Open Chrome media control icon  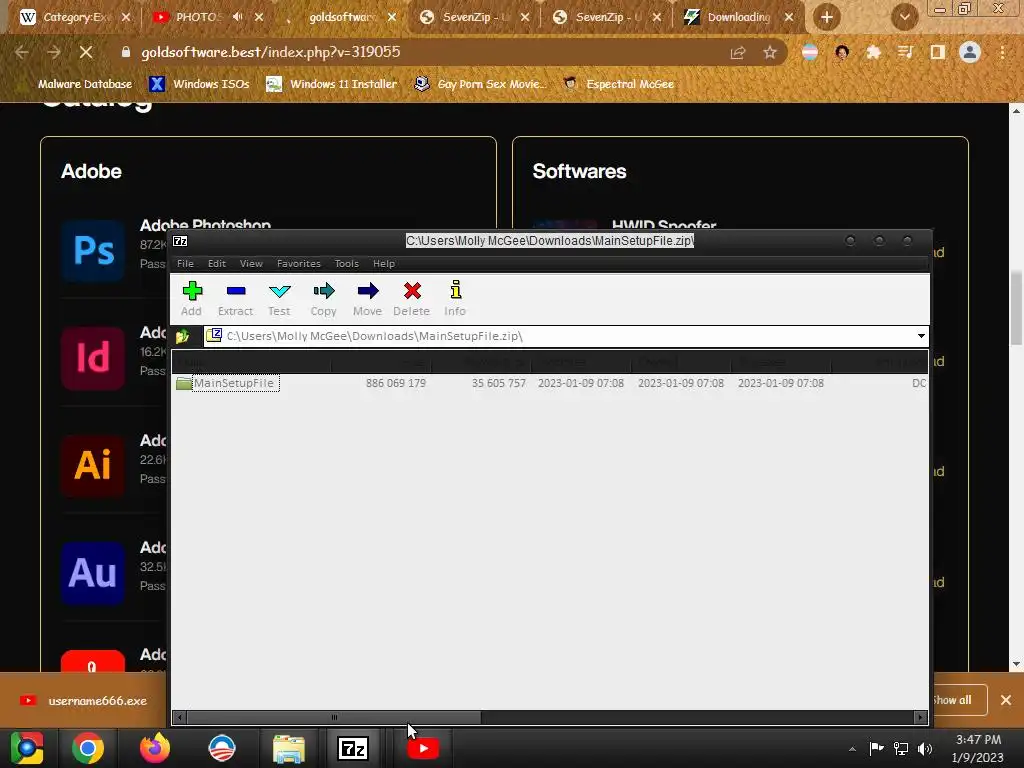click(x=905, y=52)
